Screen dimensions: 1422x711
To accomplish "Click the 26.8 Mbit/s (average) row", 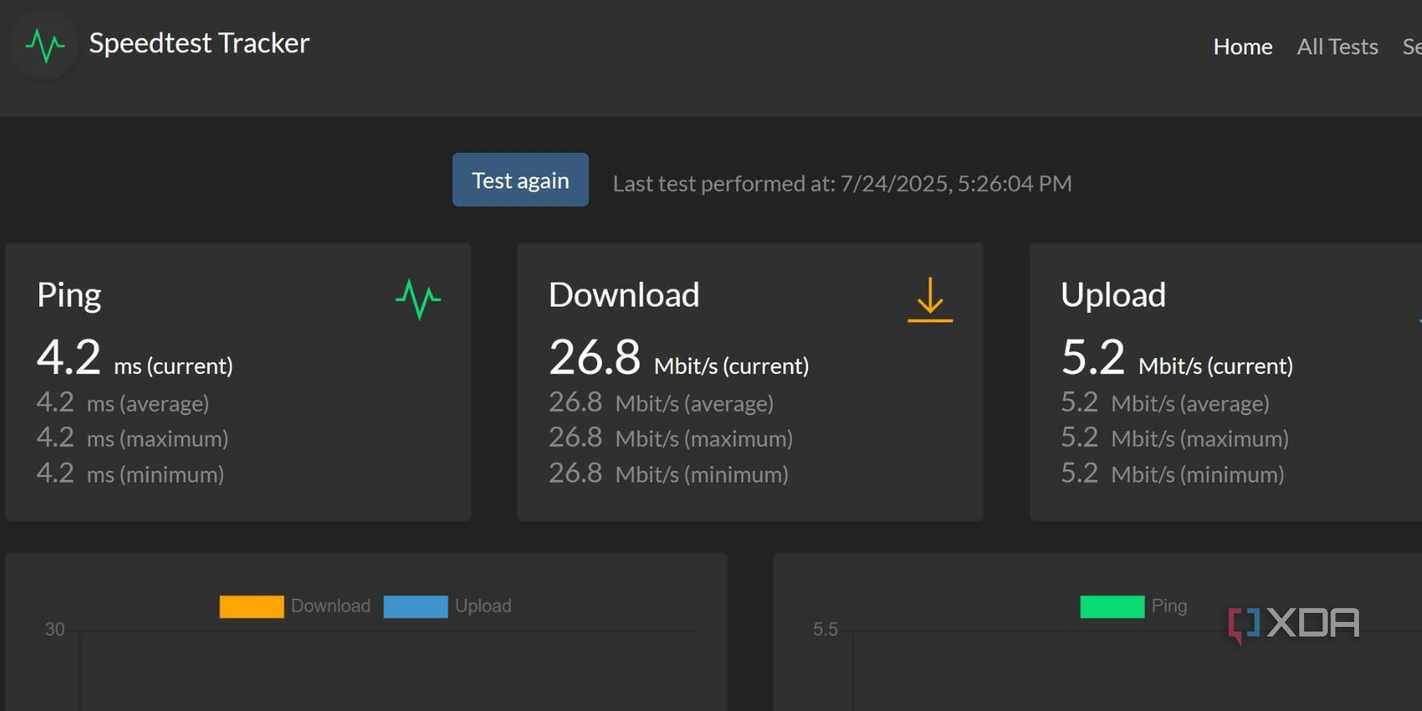I will coord(661,403).
